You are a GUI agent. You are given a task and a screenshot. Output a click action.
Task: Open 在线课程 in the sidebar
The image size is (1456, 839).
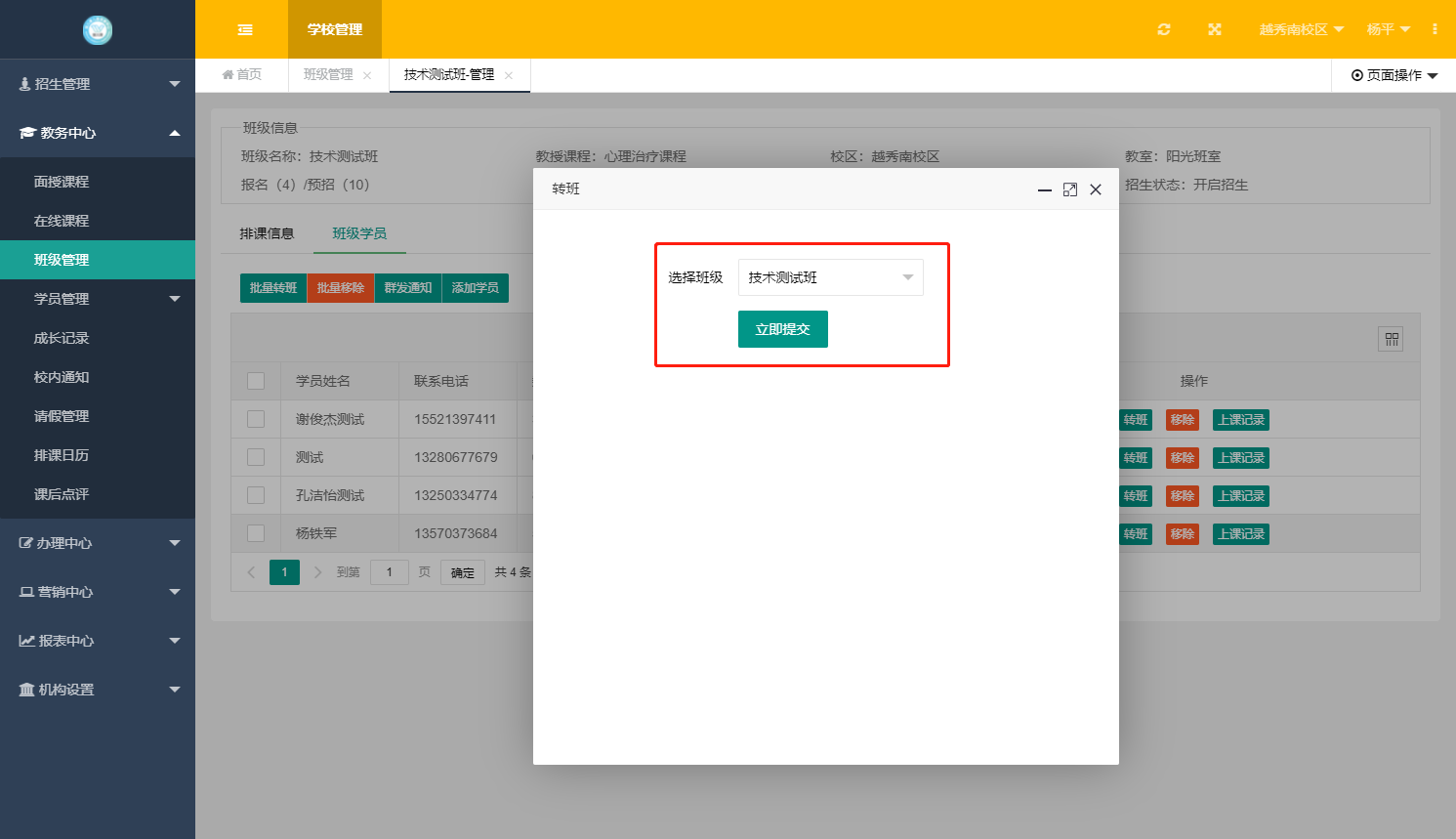click(x=98, y=221)
